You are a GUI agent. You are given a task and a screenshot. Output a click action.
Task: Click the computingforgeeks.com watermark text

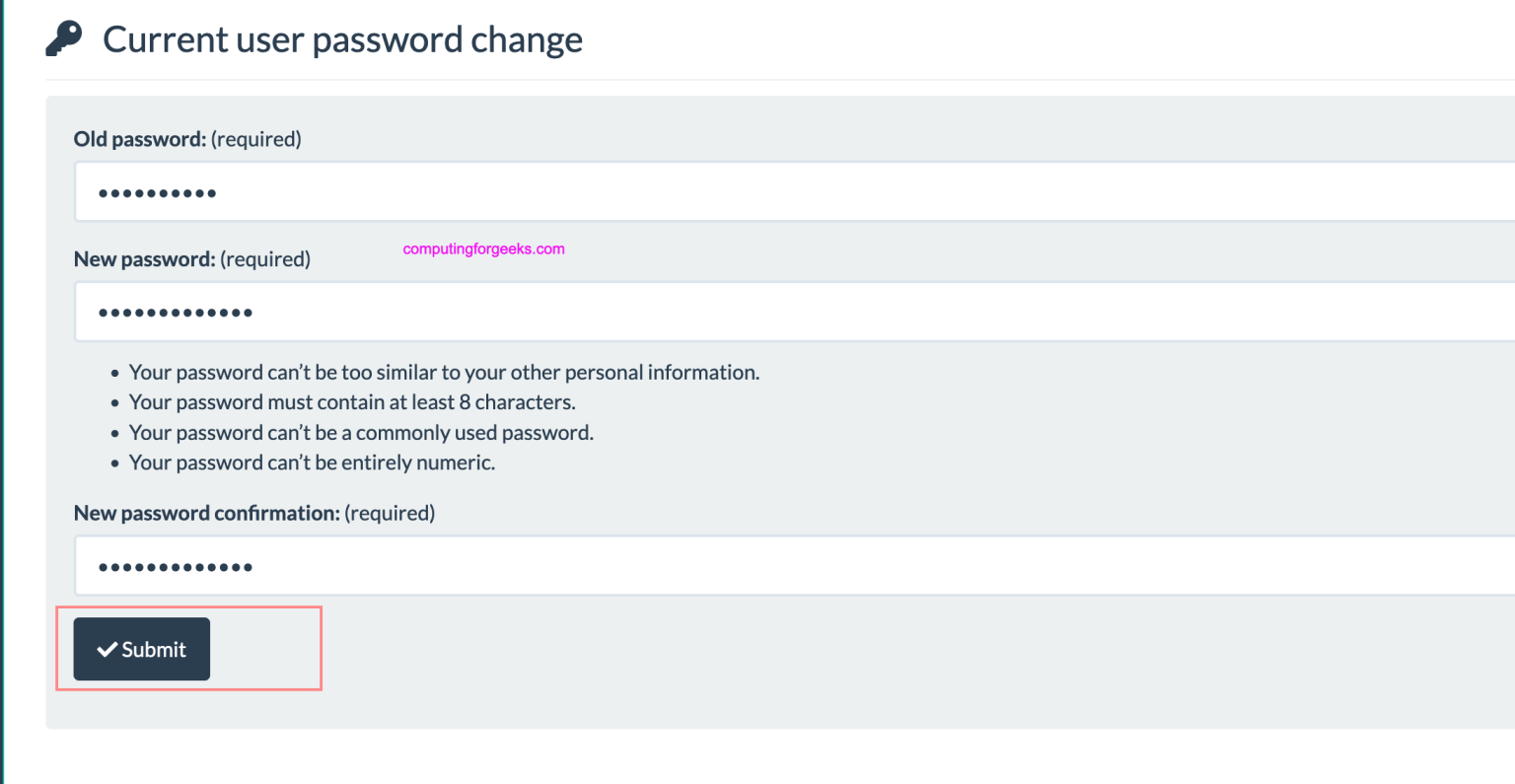483,249
